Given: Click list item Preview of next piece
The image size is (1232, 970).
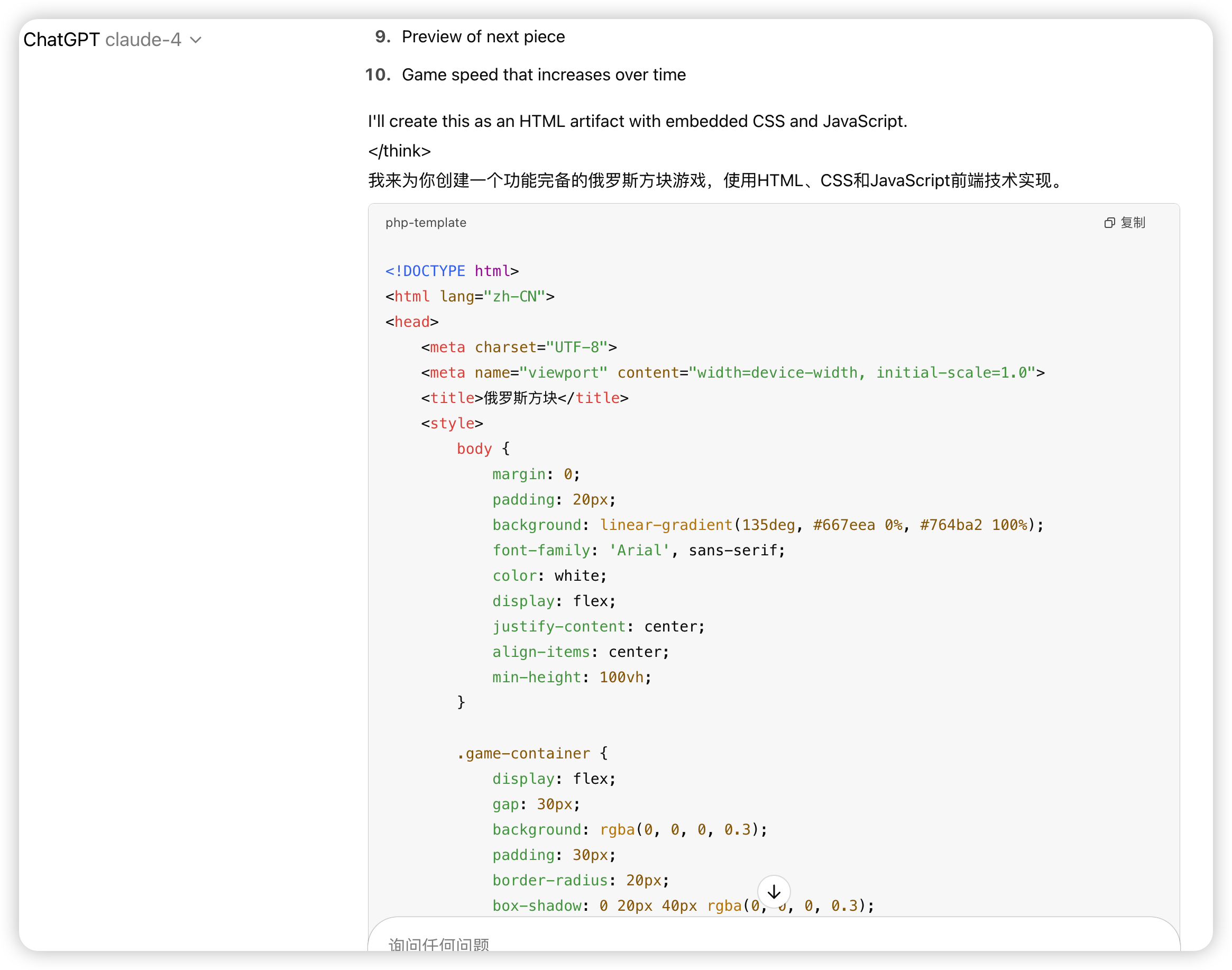Looking at the screenshot, I should (x=483, y=37).
